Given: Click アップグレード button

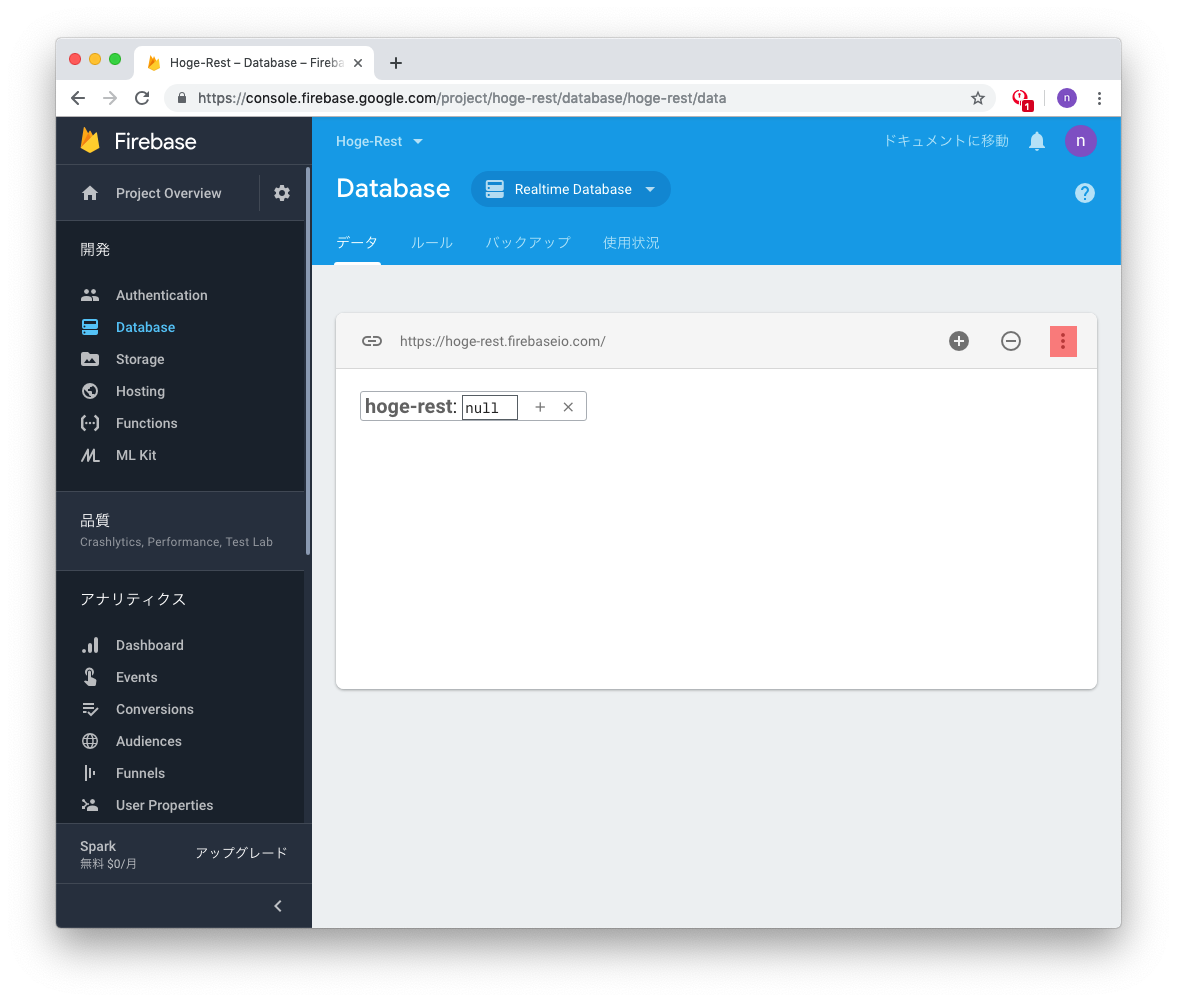Looking at the screenshot, I should 241,853.
